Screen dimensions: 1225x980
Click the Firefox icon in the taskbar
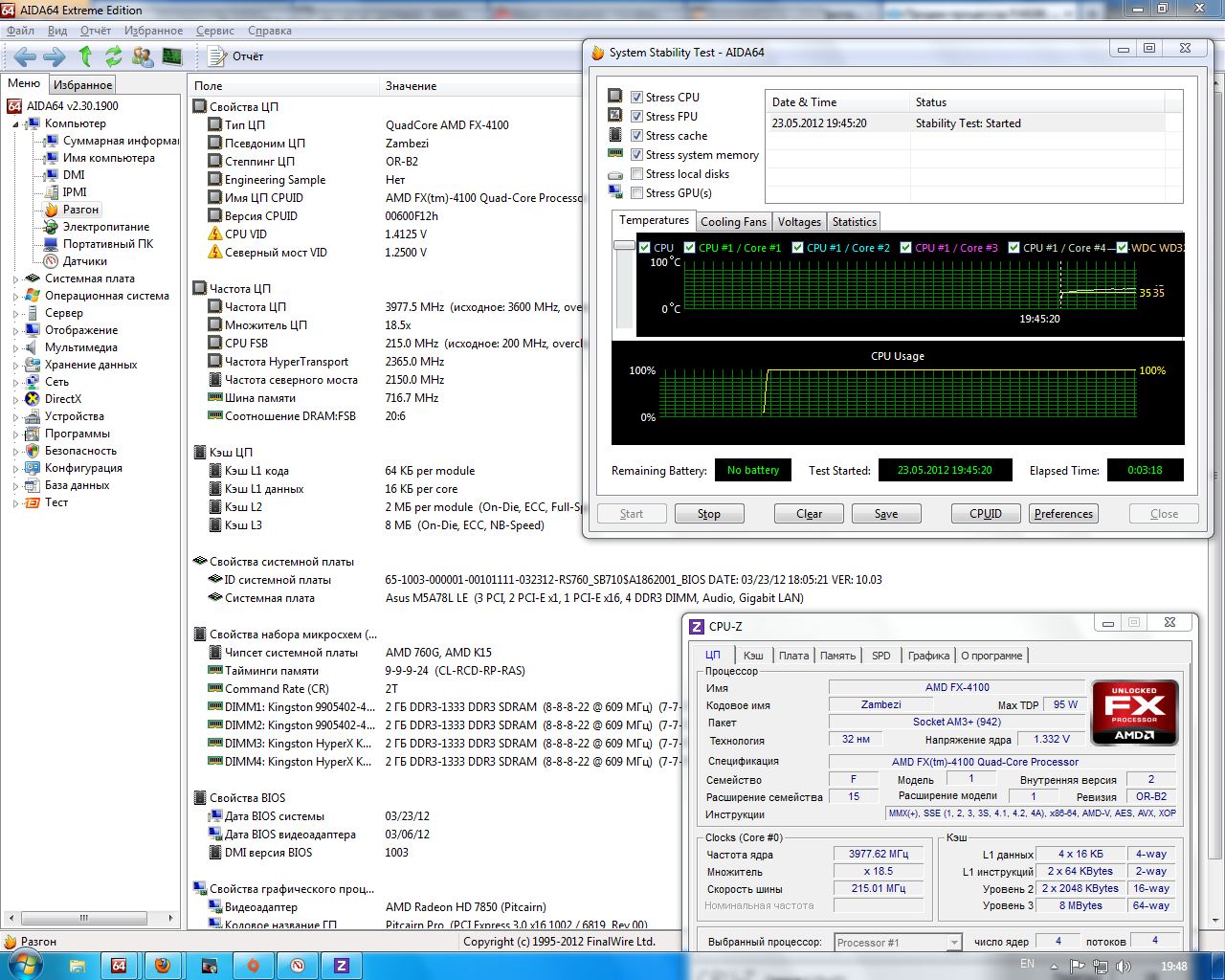[x=164, y=965]
